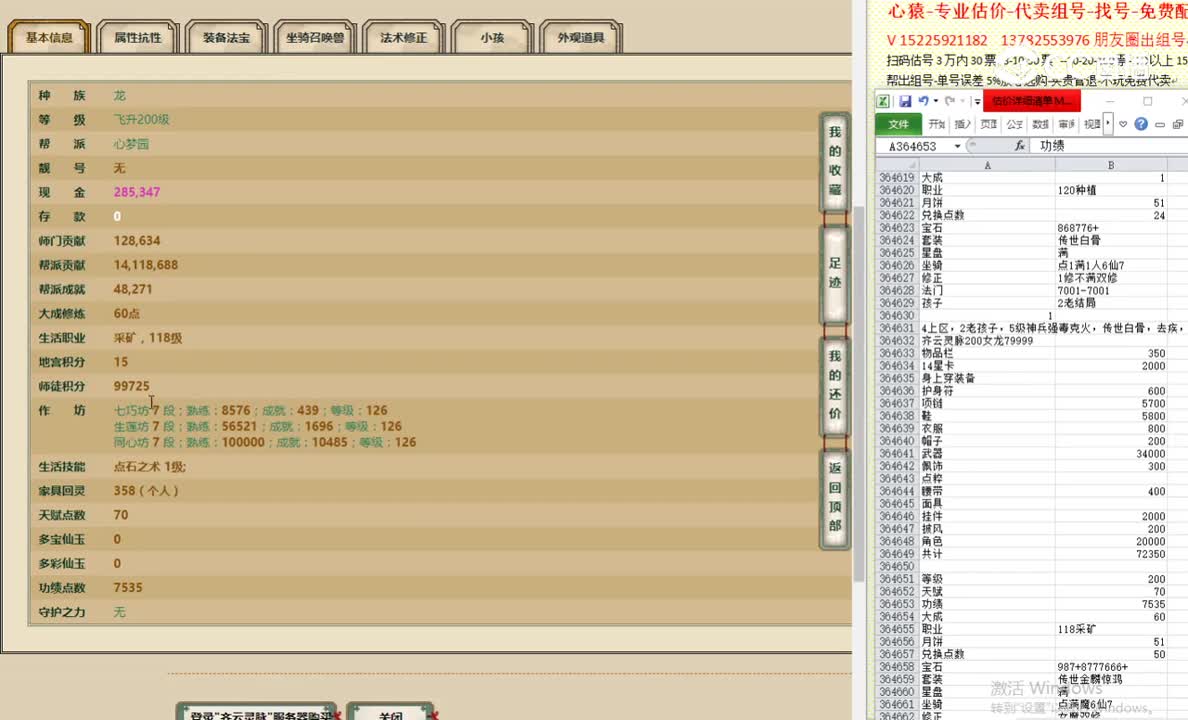
Task: Click the Redo icon in Excel toolbar
Action: point(952,100)
